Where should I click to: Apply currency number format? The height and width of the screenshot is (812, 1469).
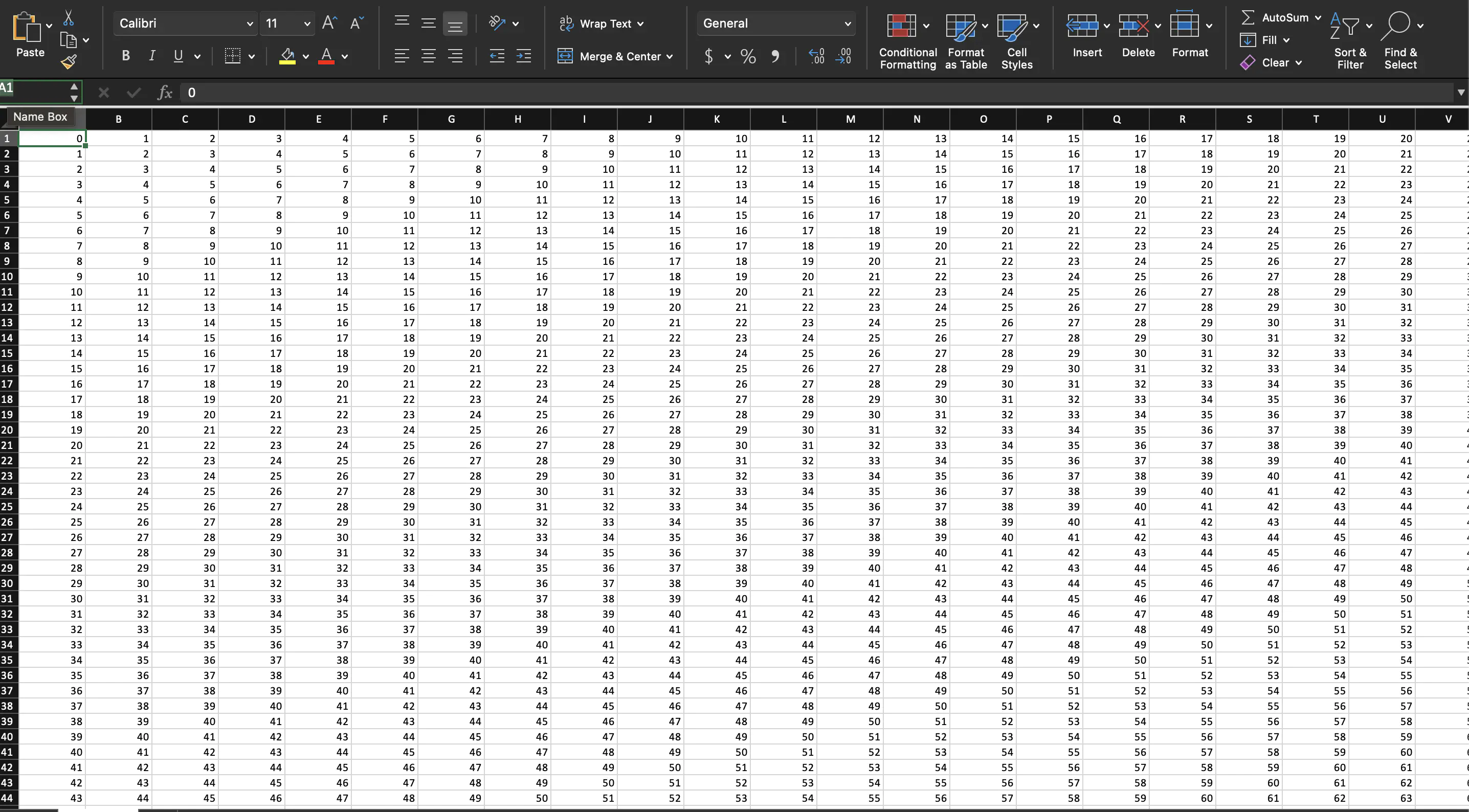[x=709, y=56]
